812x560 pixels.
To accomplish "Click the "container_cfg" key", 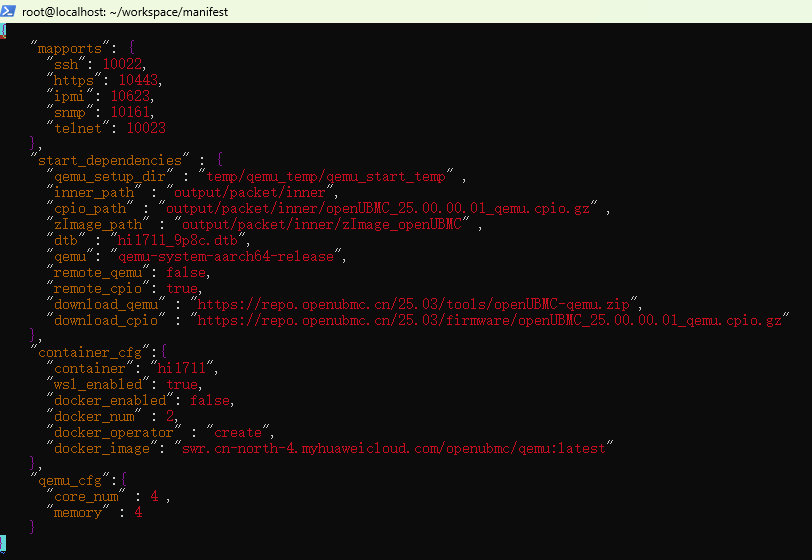I will click(x=90, y=352).
